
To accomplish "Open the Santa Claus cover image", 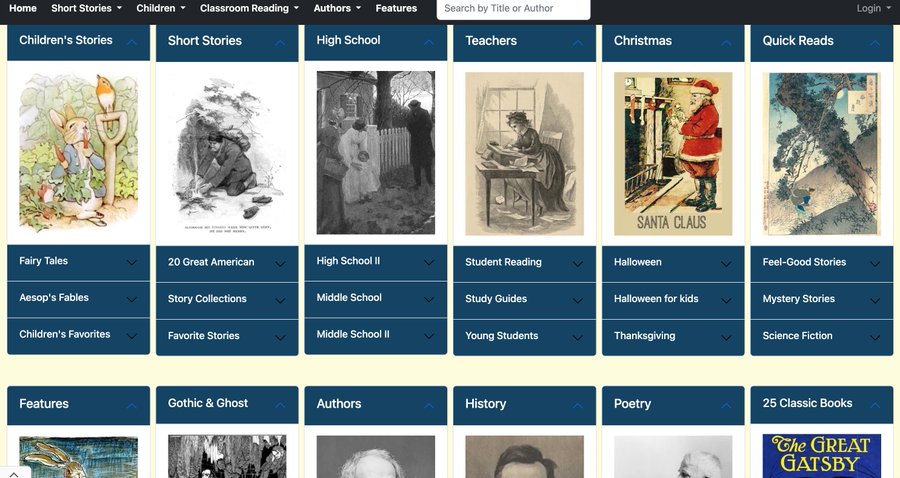I will (x=673, y=153).
